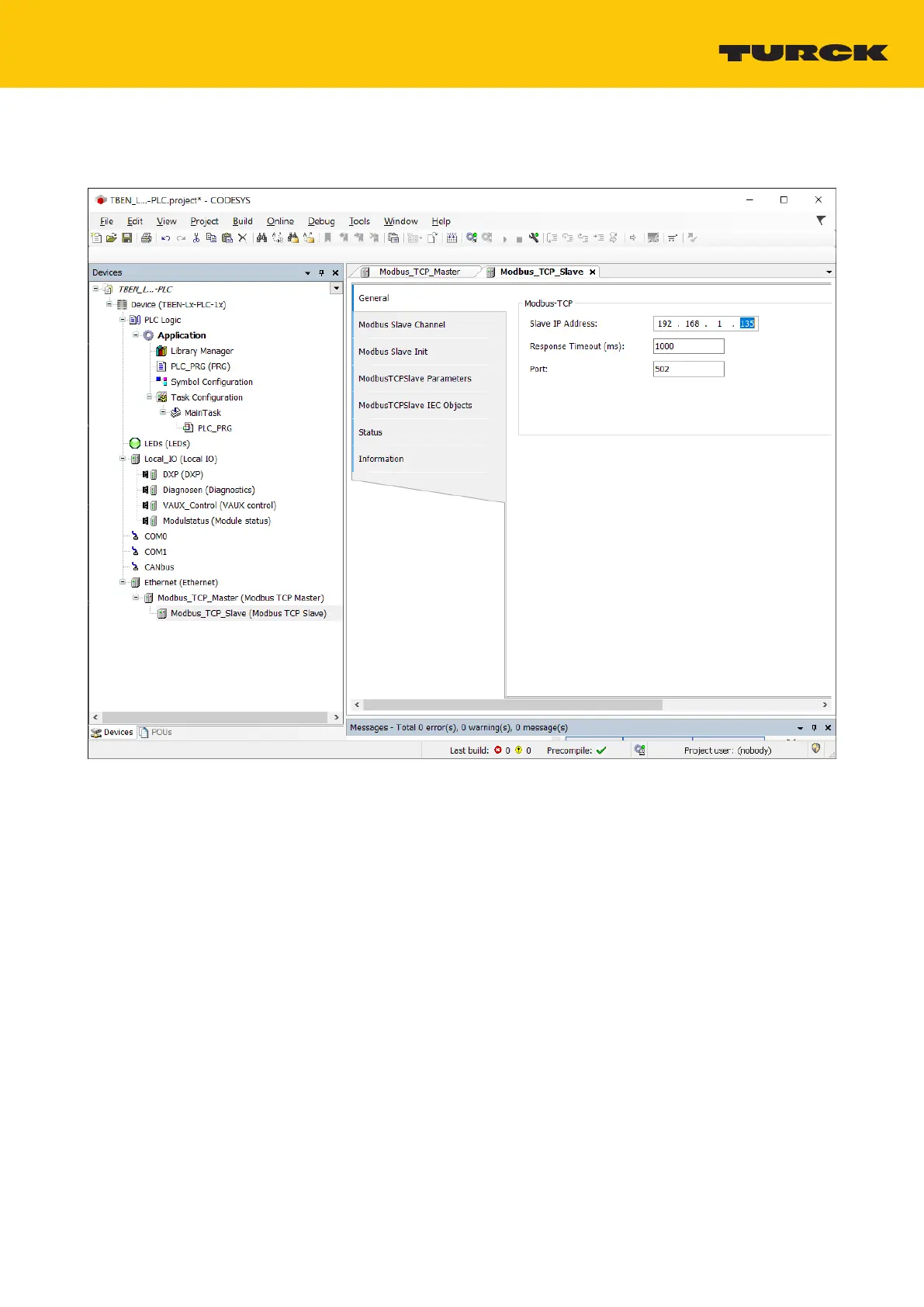This screenshot has width=924, height=1307.
Task: Collapse the Task Configuration node
Action: 149,397
